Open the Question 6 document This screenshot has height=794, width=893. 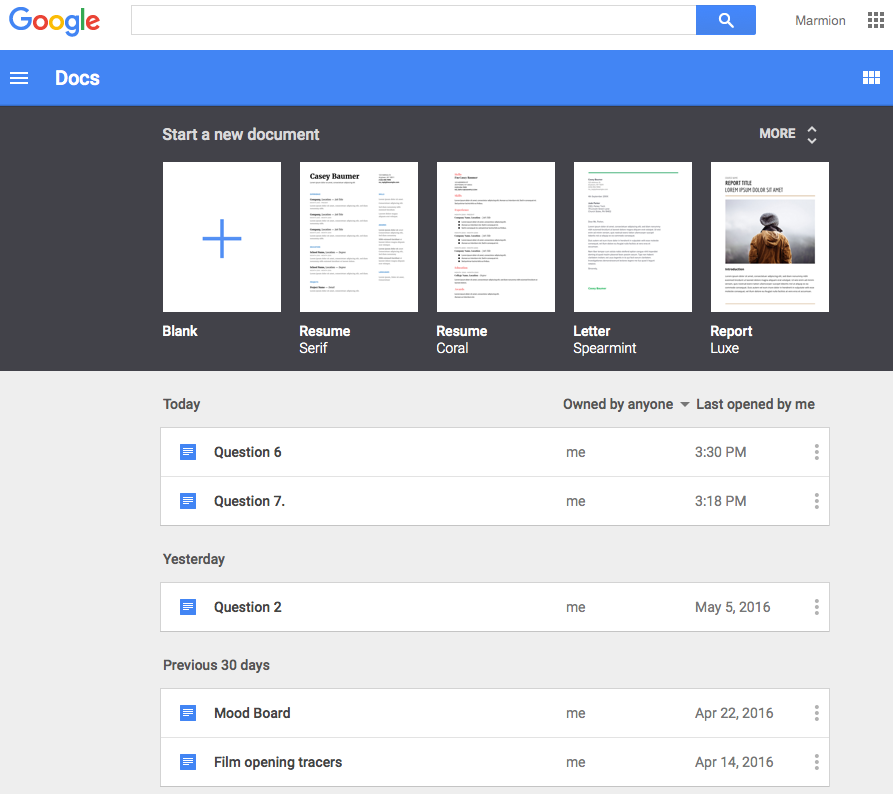coord(494,452)
